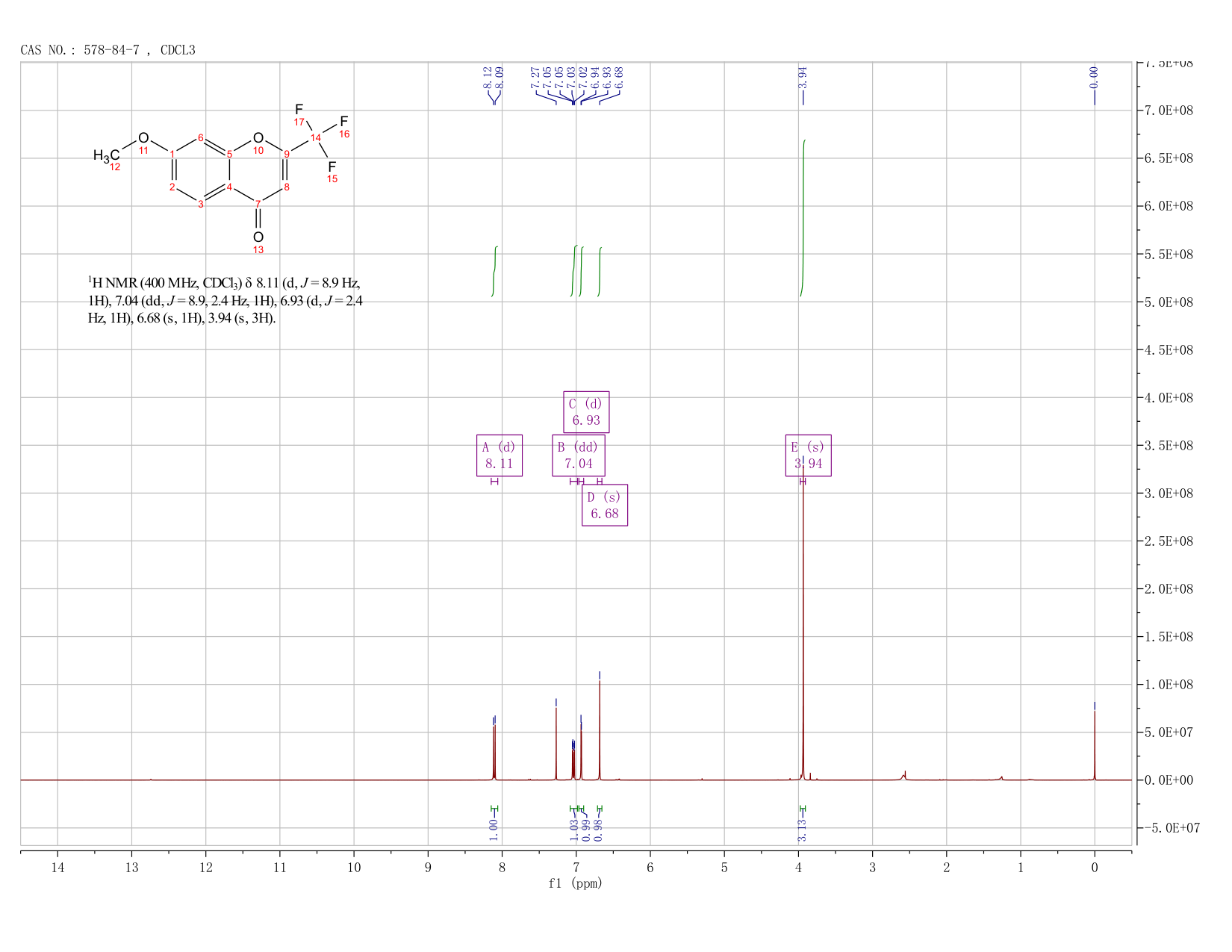Click the 1H NMR text description block

pyautogui.click(x=225, y=301)
